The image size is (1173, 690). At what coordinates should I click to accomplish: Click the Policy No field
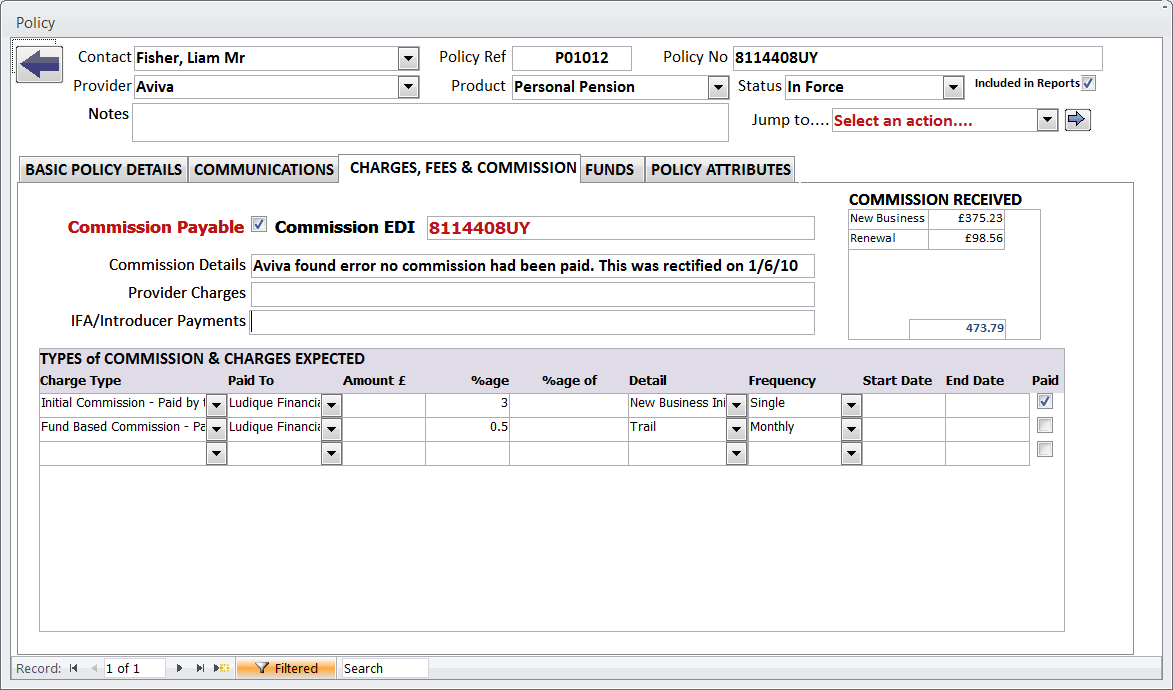tap(917, 58)
